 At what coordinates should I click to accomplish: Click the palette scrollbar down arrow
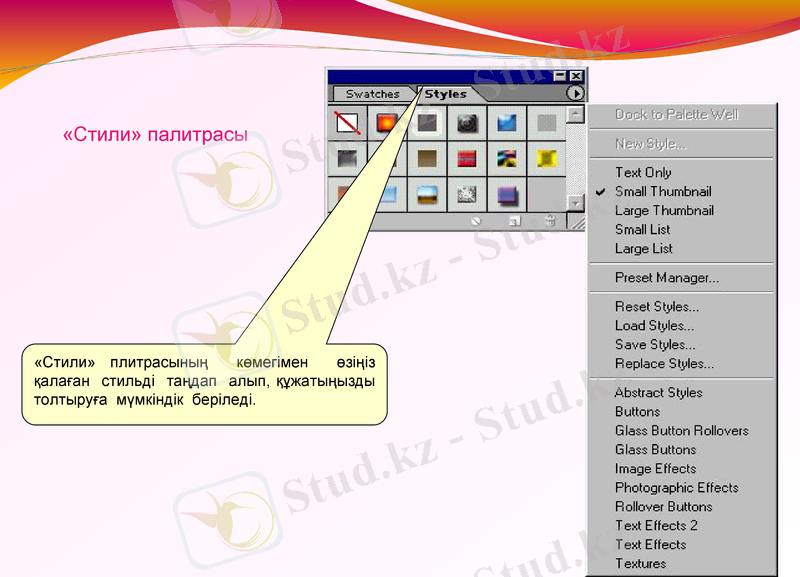click(574, 202)
